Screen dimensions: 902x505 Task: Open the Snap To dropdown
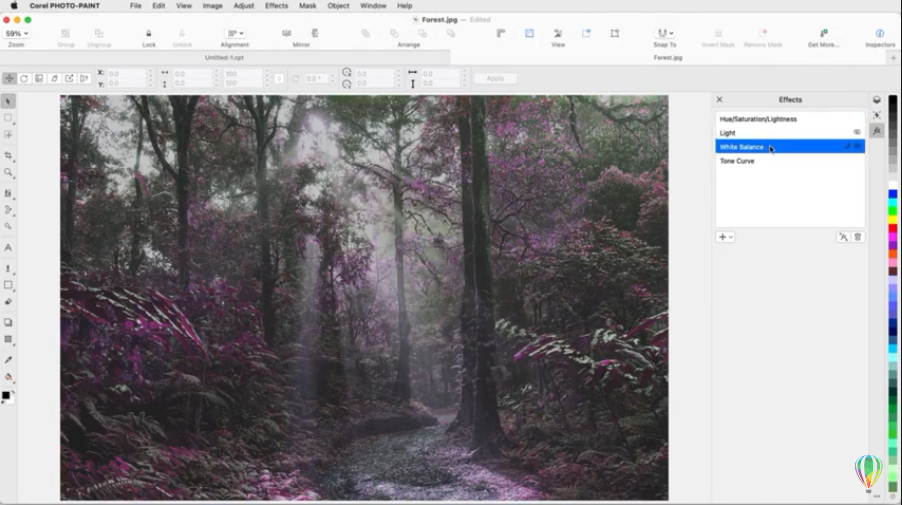pyautogui.click(x=665, y=33)
